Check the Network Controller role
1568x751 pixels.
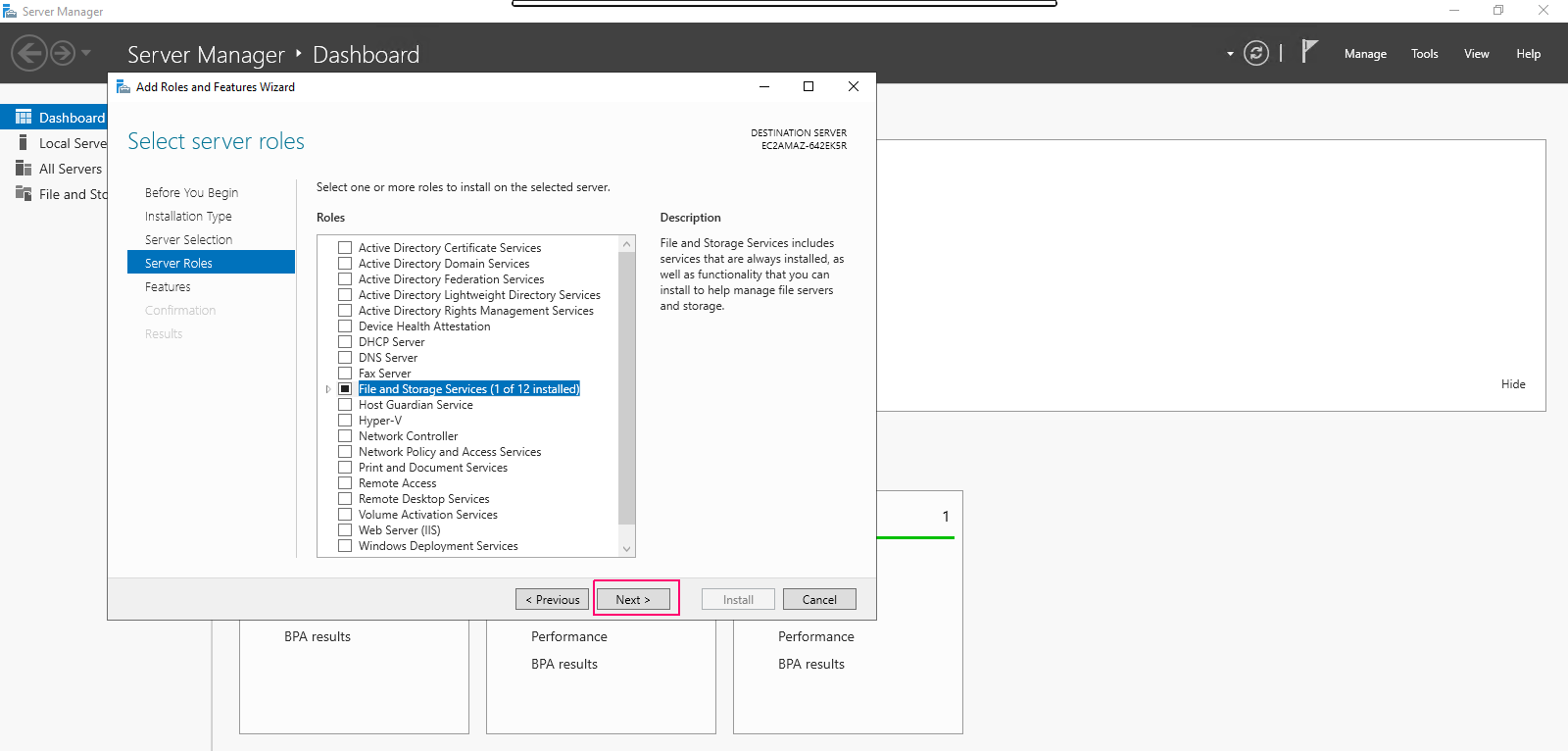(345, 436)
